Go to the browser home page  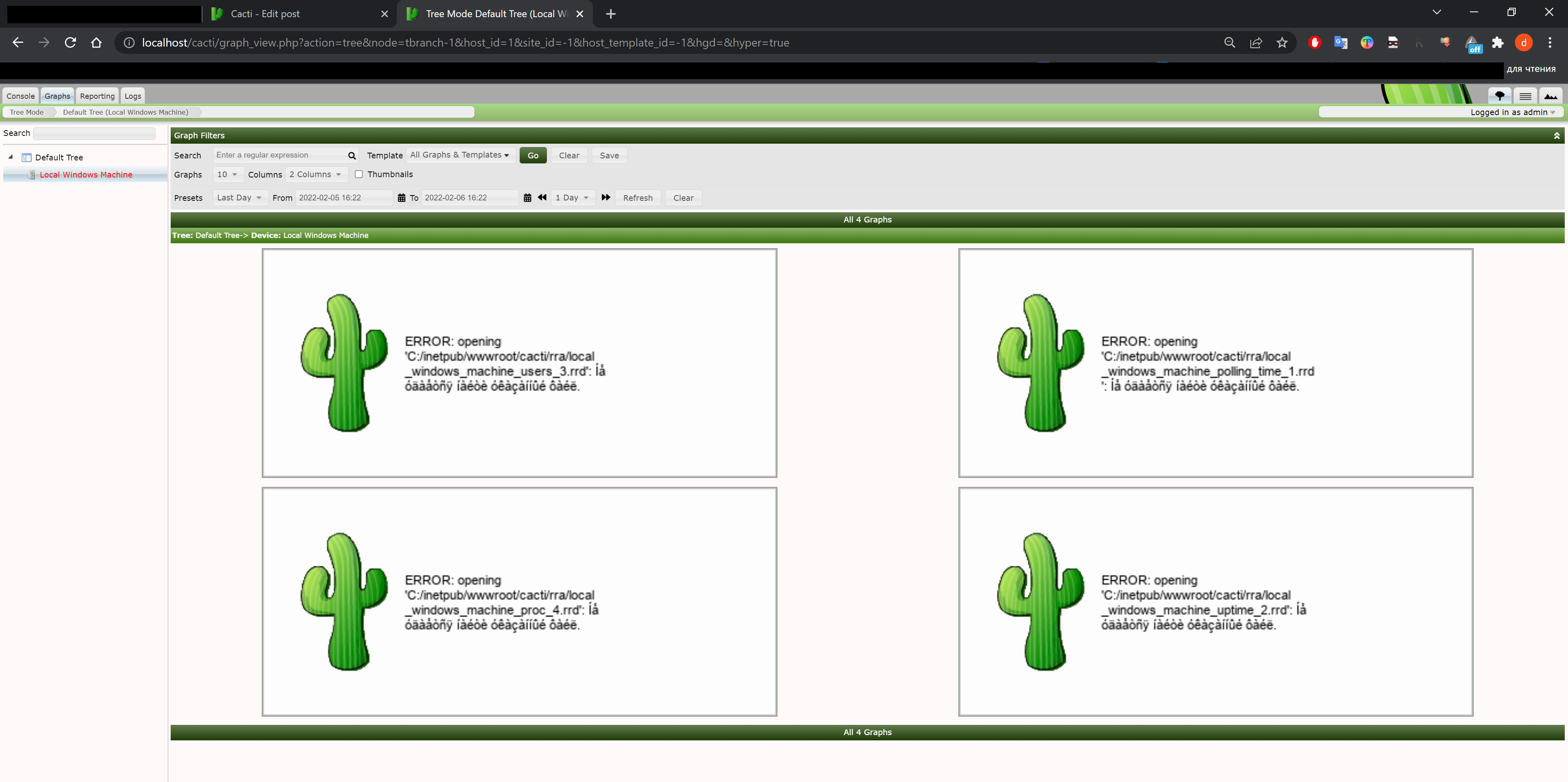point(96,42)
